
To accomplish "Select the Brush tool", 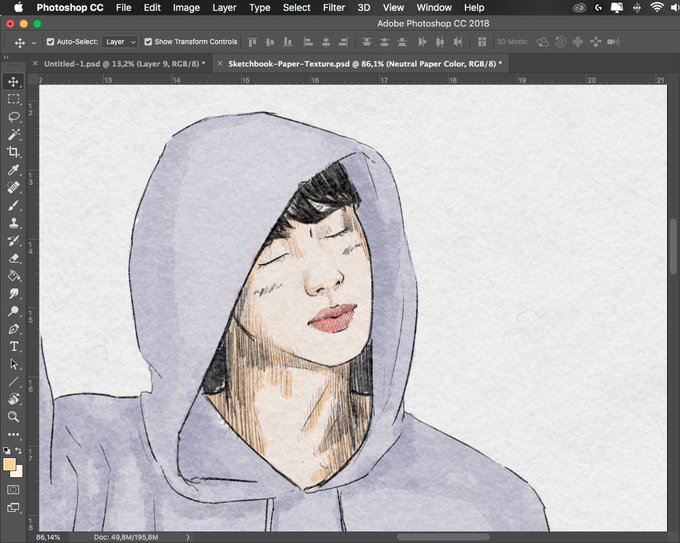I will pos(13,205).
